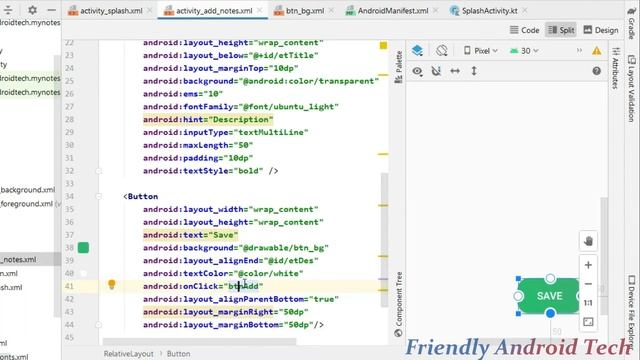Open the Palette side panel

pyautogui.click(x=398, y=67)
